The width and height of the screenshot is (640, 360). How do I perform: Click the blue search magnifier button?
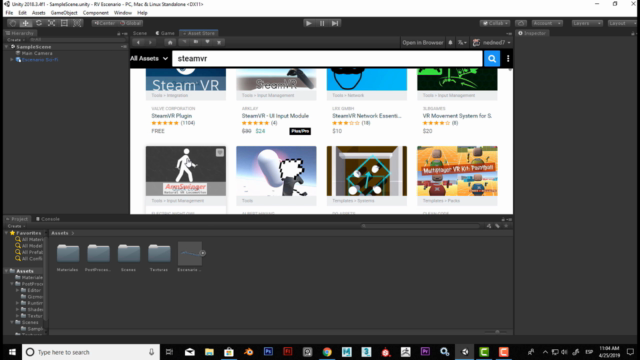492,58
